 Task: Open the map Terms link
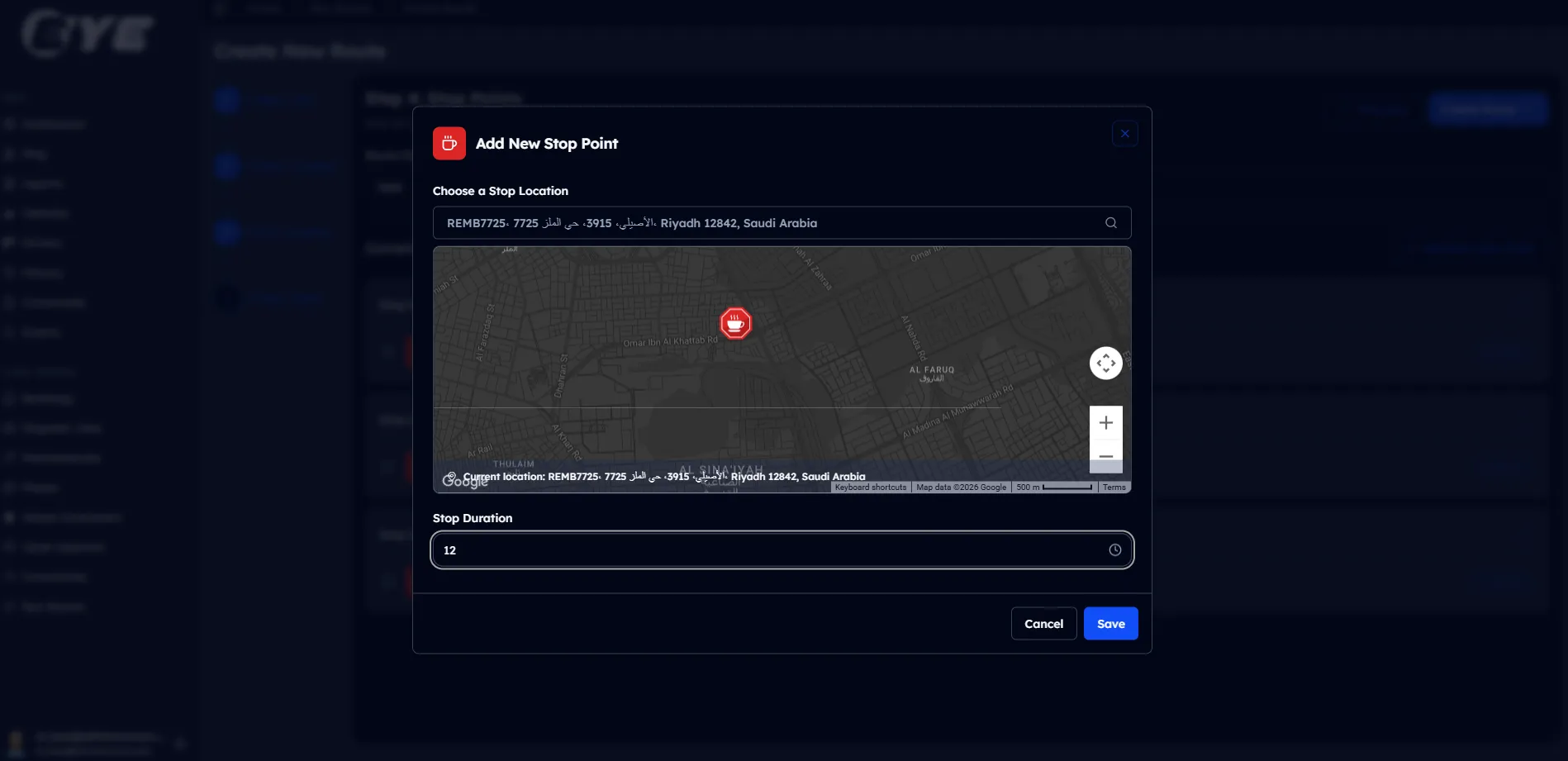[1114, 488]
